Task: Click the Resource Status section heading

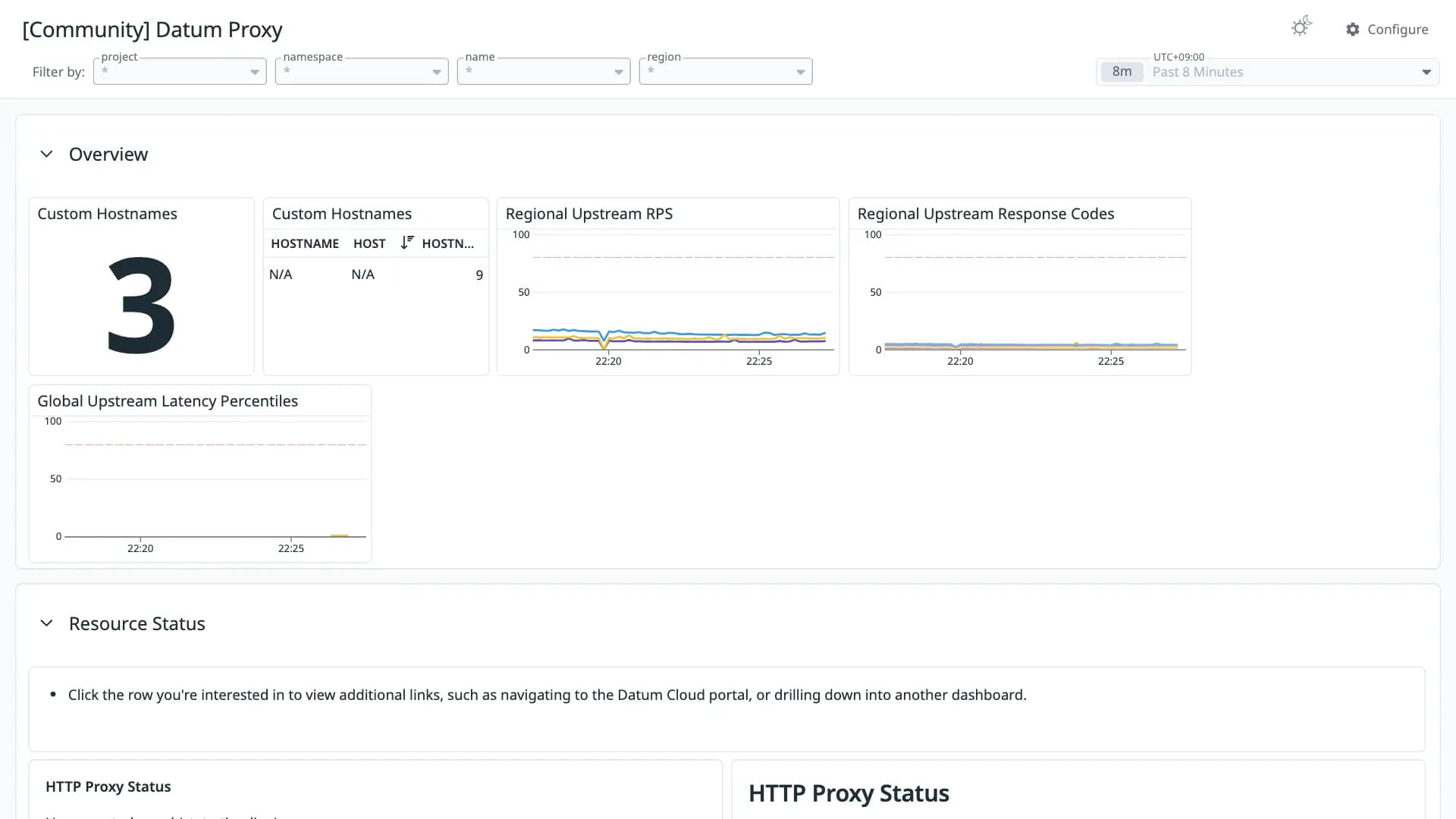Action: (137, 623)
